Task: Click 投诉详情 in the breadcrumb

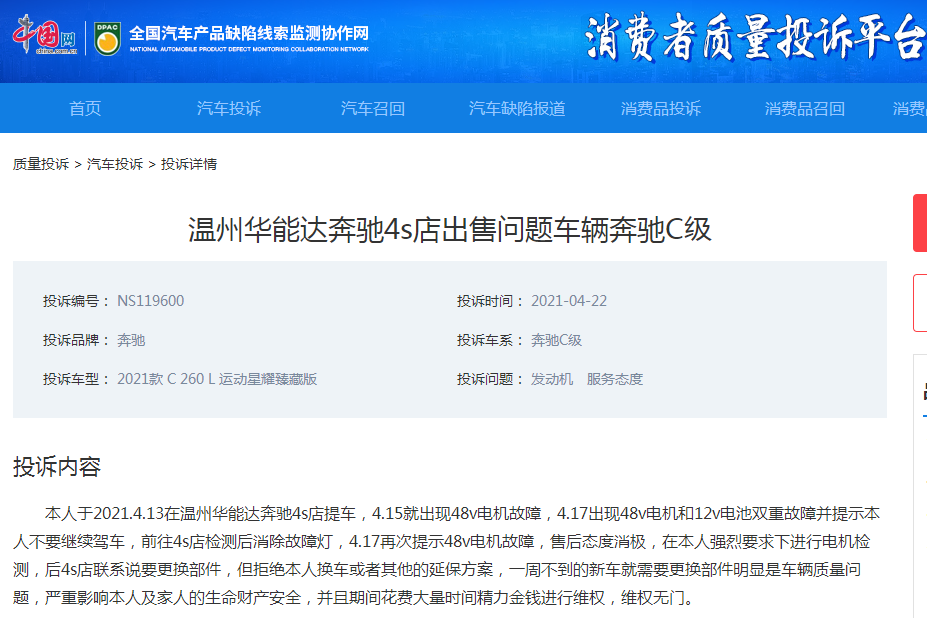Action: point(189,164)
